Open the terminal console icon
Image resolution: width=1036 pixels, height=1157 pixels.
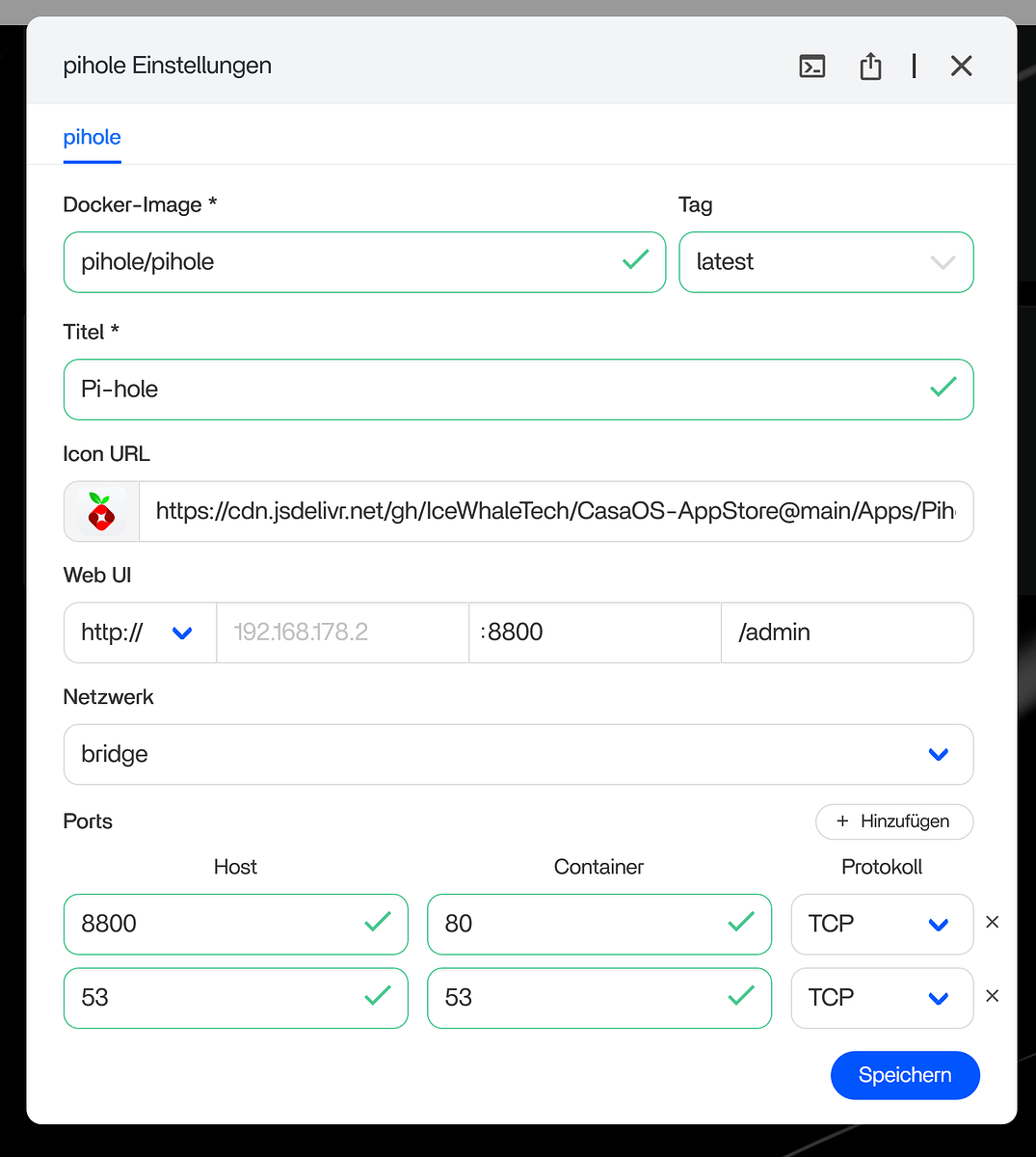[x=812, y=67]
